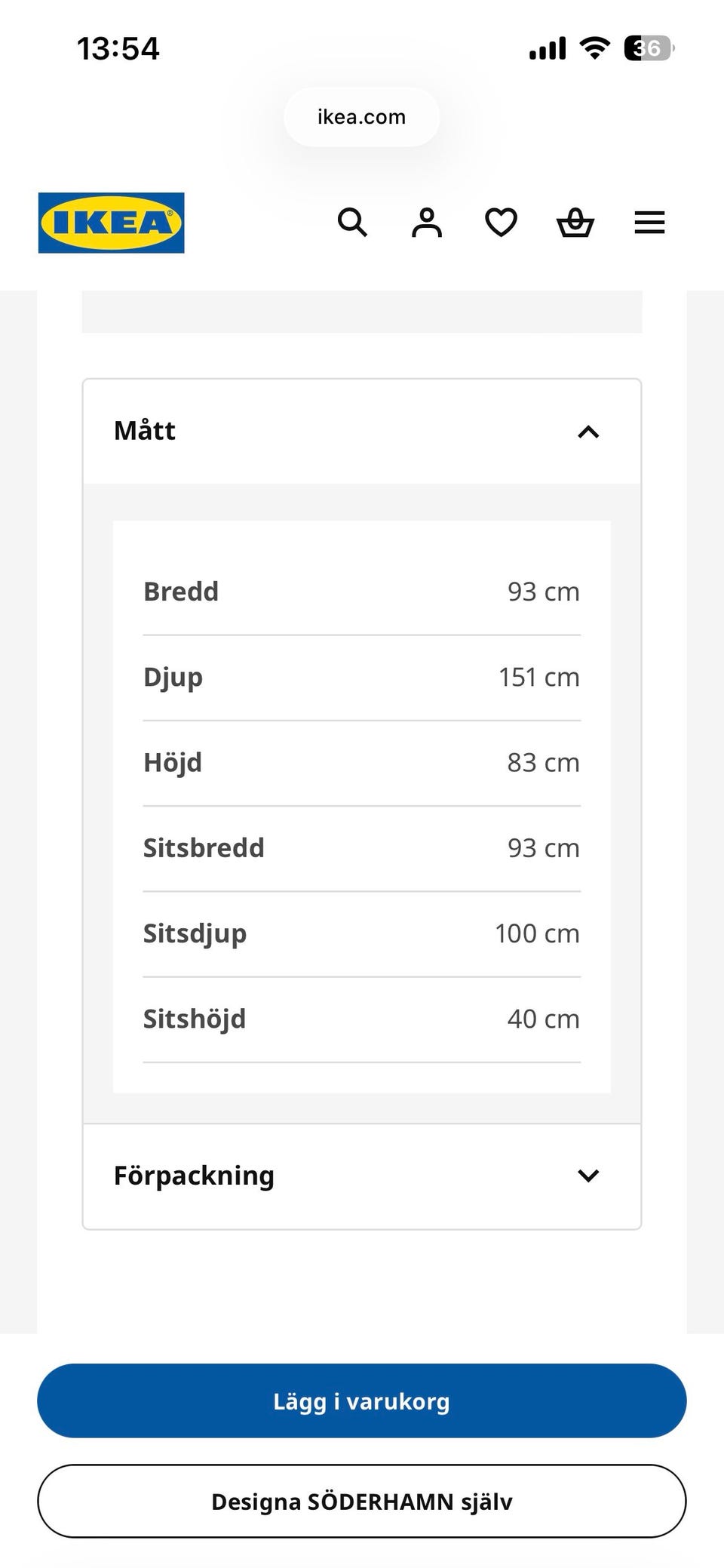This screenshot has width=724, height=1568.
Task: Tap the Wi-Fi status icon
Action: click(595, 48)
